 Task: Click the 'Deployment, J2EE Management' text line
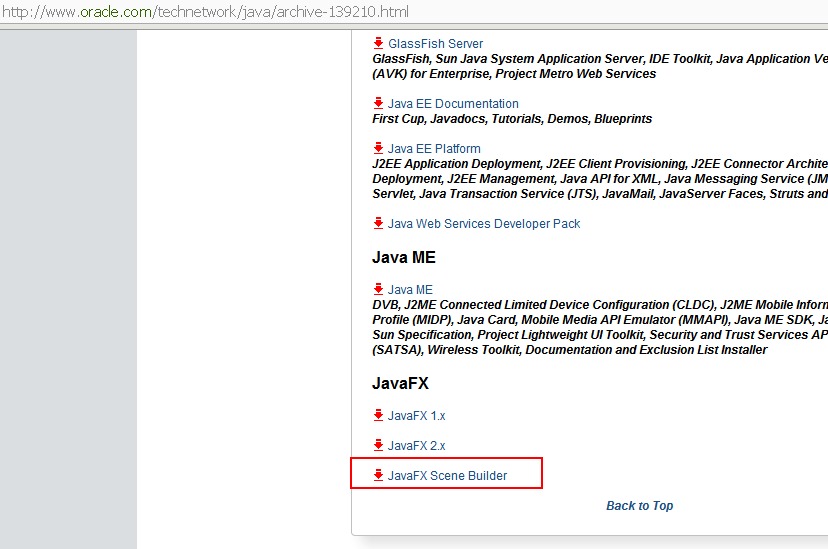coord(600,179)
